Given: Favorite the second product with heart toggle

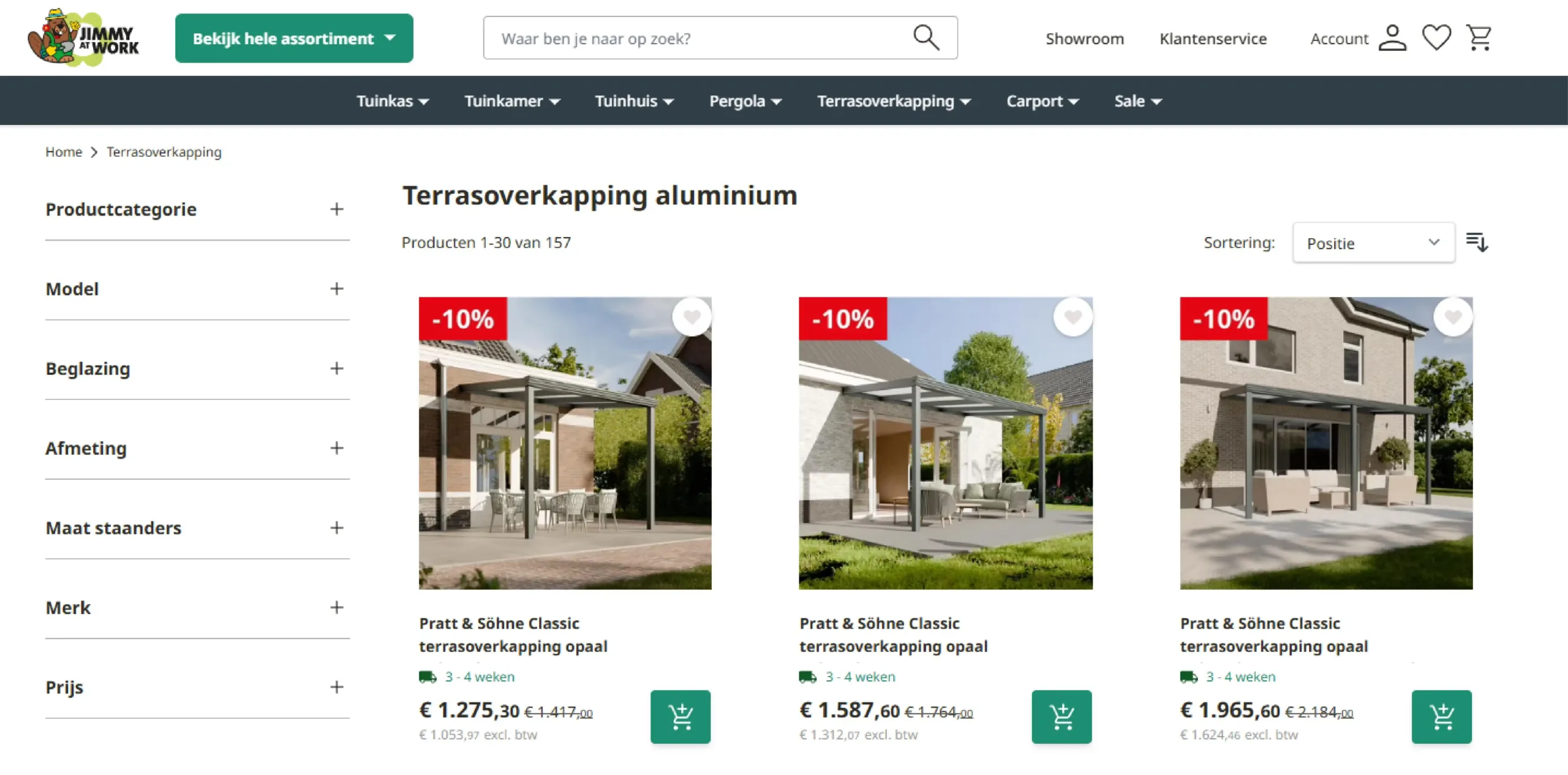Looking at the screenshot, I should coord(1072,317).
